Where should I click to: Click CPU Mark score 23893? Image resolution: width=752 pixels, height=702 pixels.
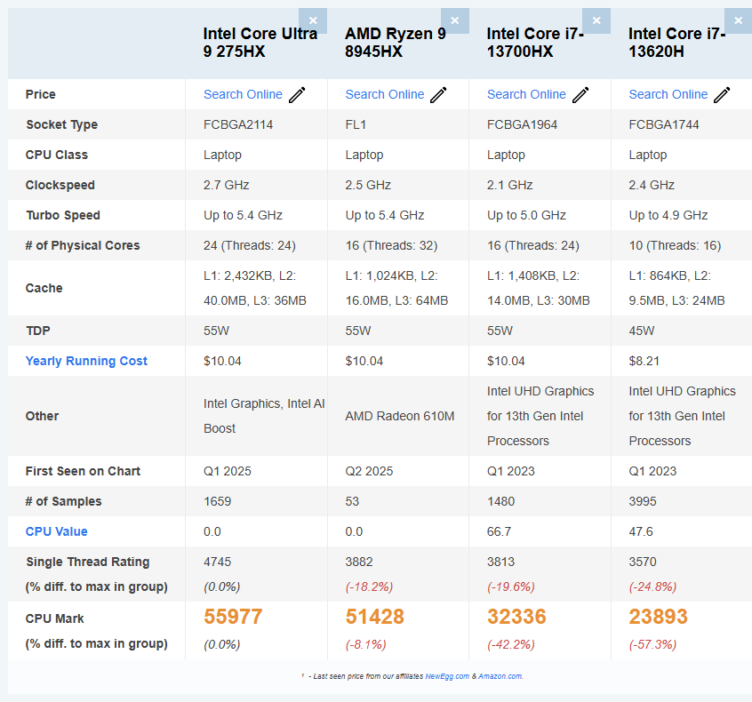tap(658, 617)
